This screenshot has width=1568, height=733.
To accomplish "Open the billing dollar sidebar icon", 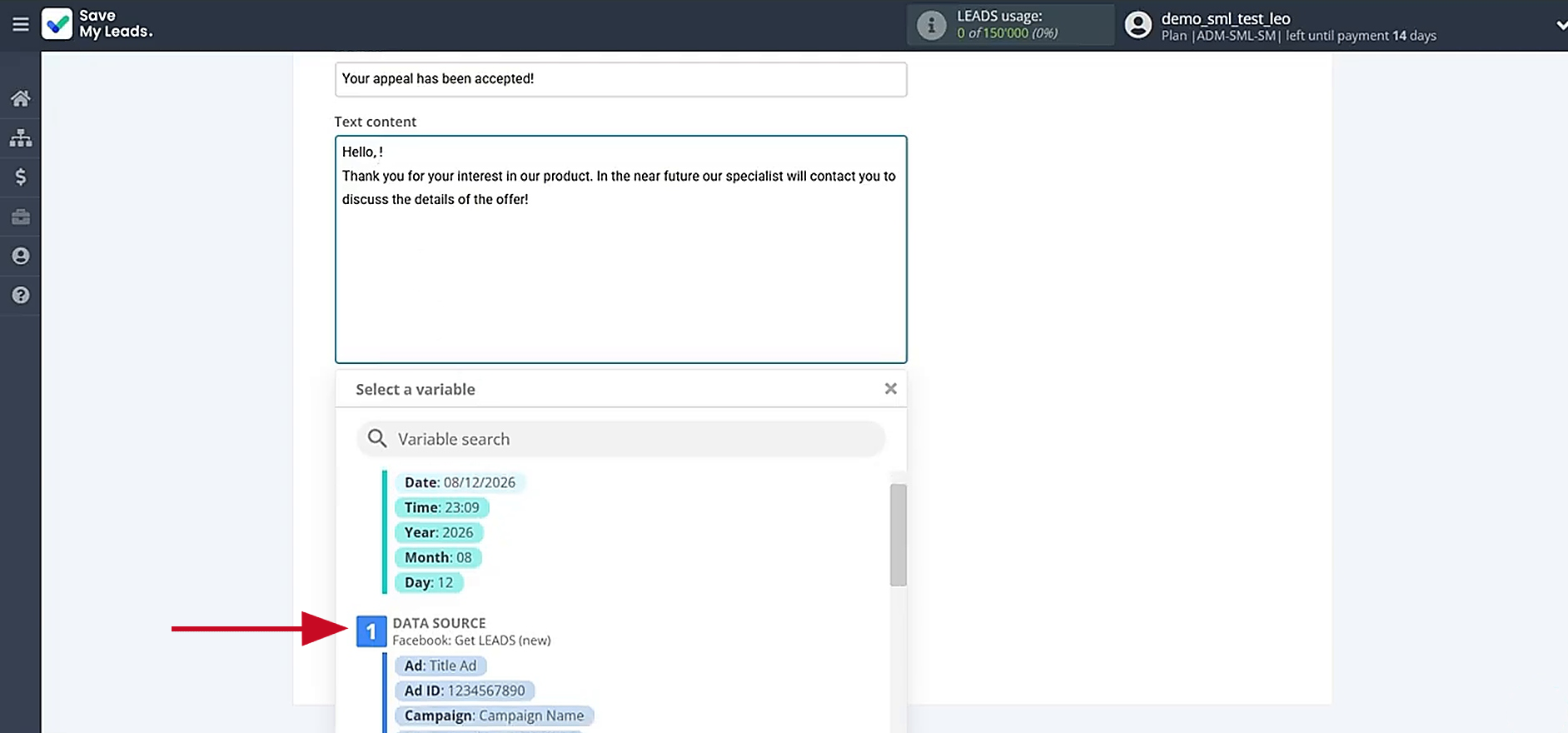I will (x=21, y=177).
